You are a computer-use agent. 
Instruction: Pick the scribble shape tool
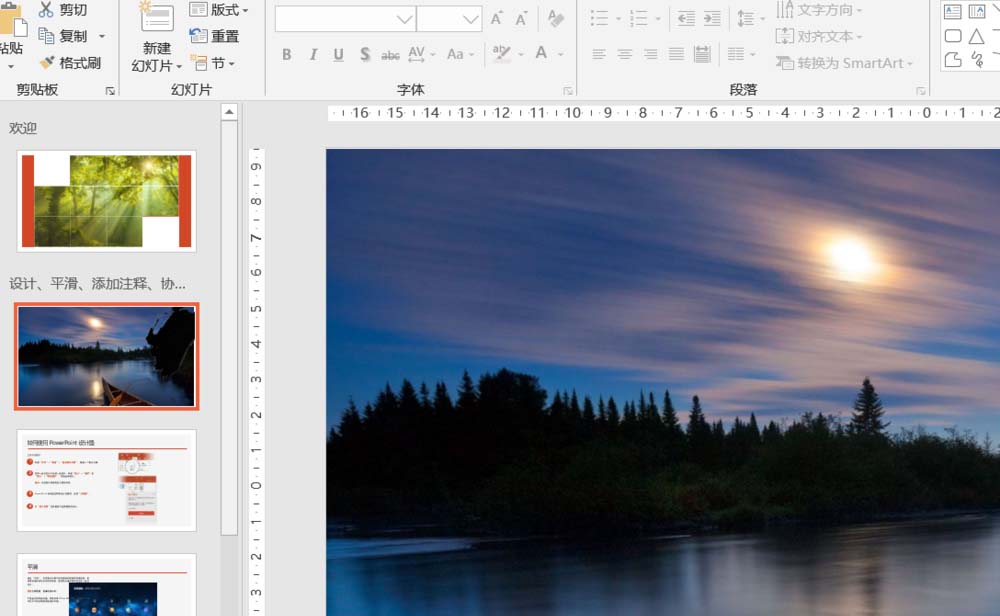(x=976, y=60)
